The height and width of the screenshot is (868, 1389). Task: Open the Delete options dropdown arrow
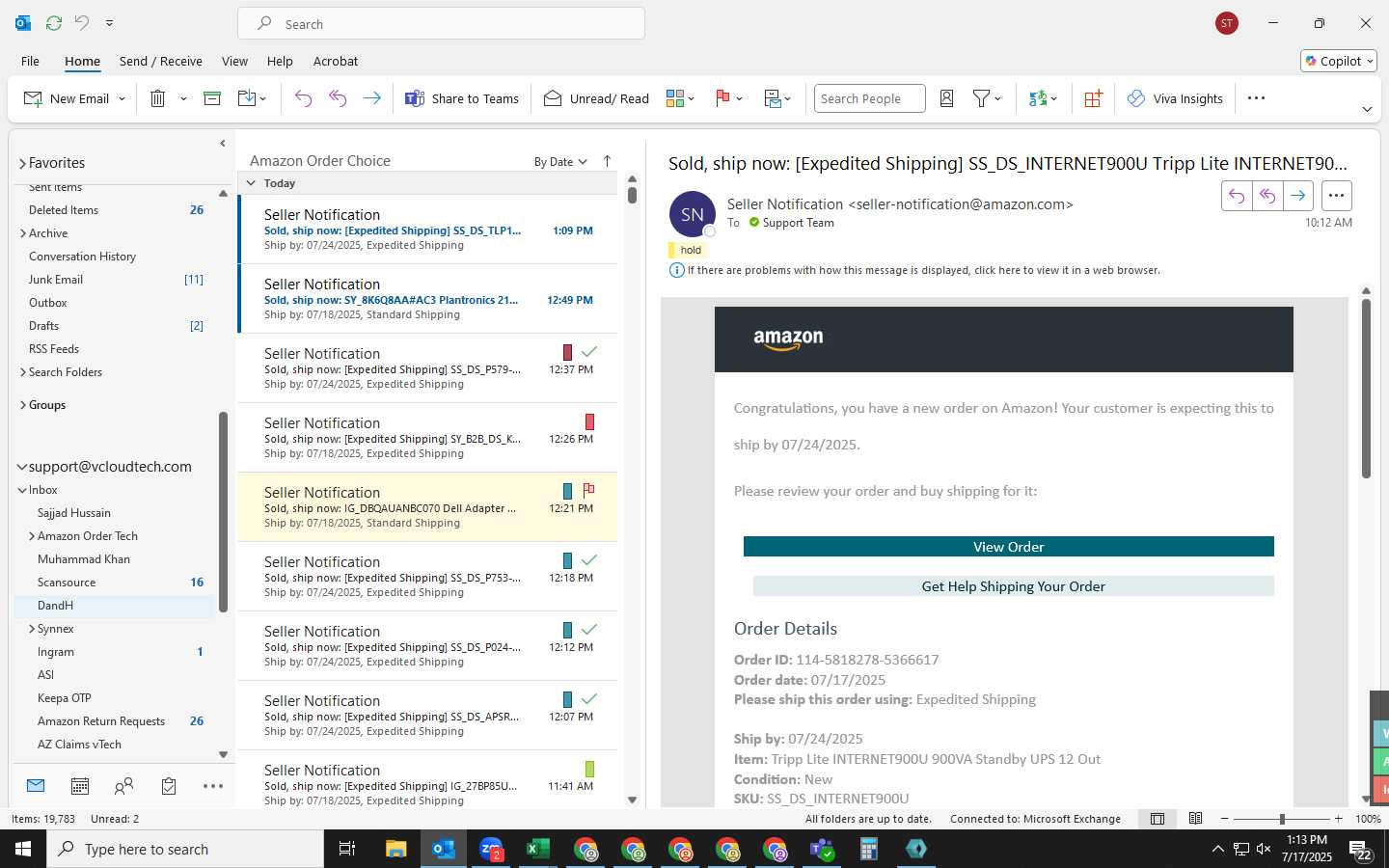[x=183, y=98]
